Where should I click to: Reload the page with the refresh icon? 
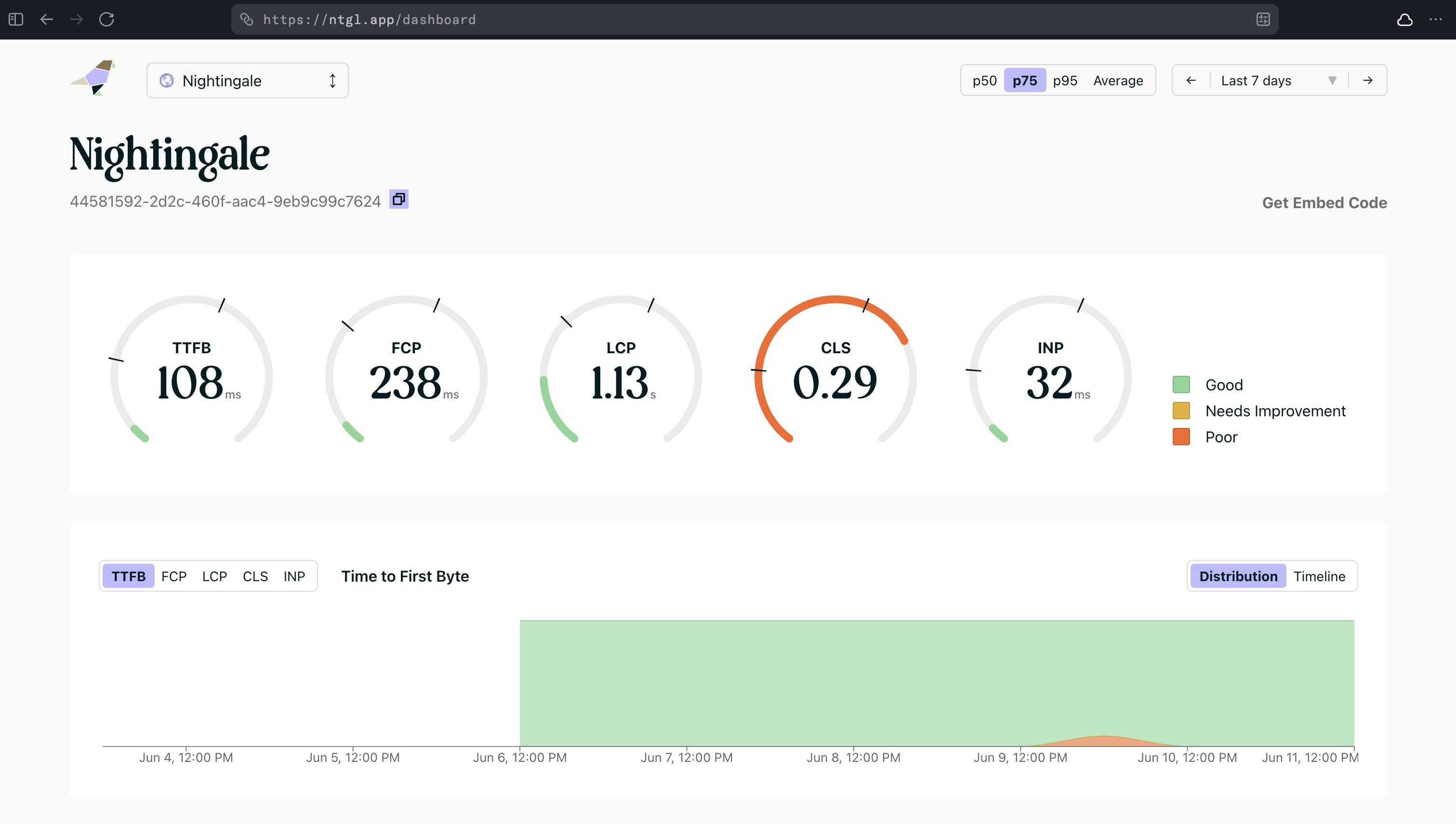click(106, 19)
